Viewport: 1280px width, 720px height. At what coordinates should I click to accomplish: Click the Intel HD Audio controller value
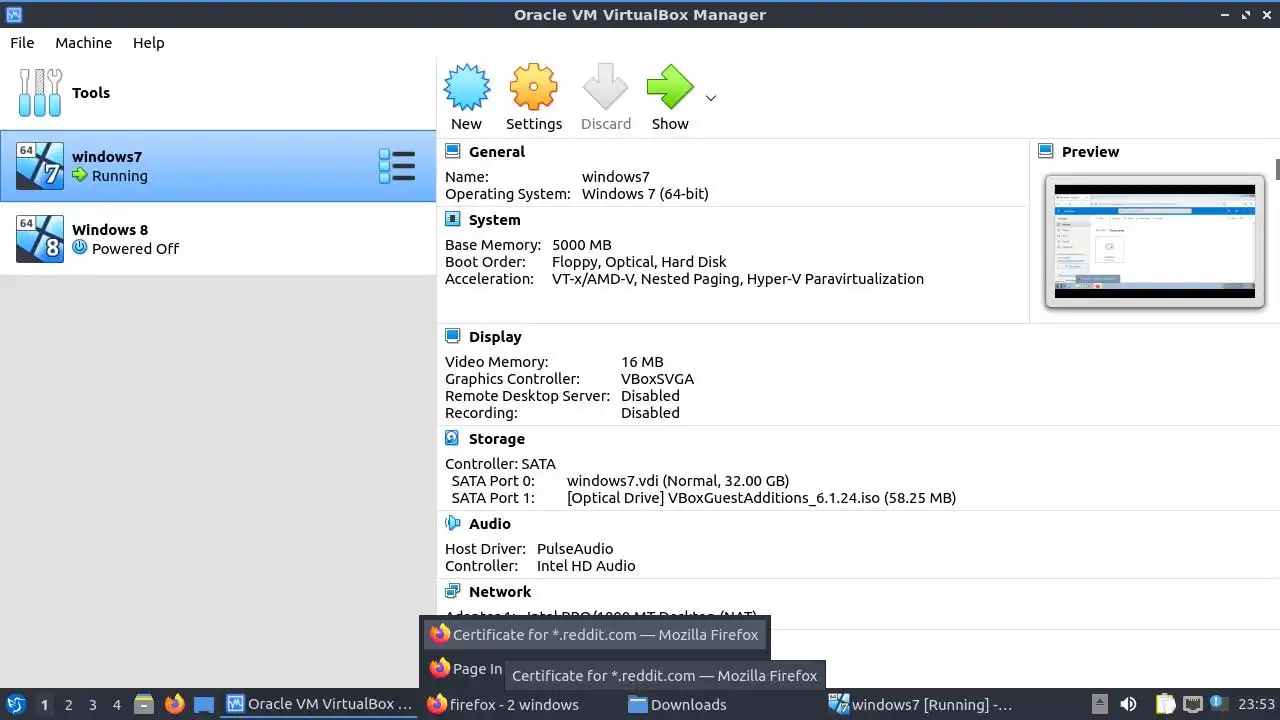(586, 566)
